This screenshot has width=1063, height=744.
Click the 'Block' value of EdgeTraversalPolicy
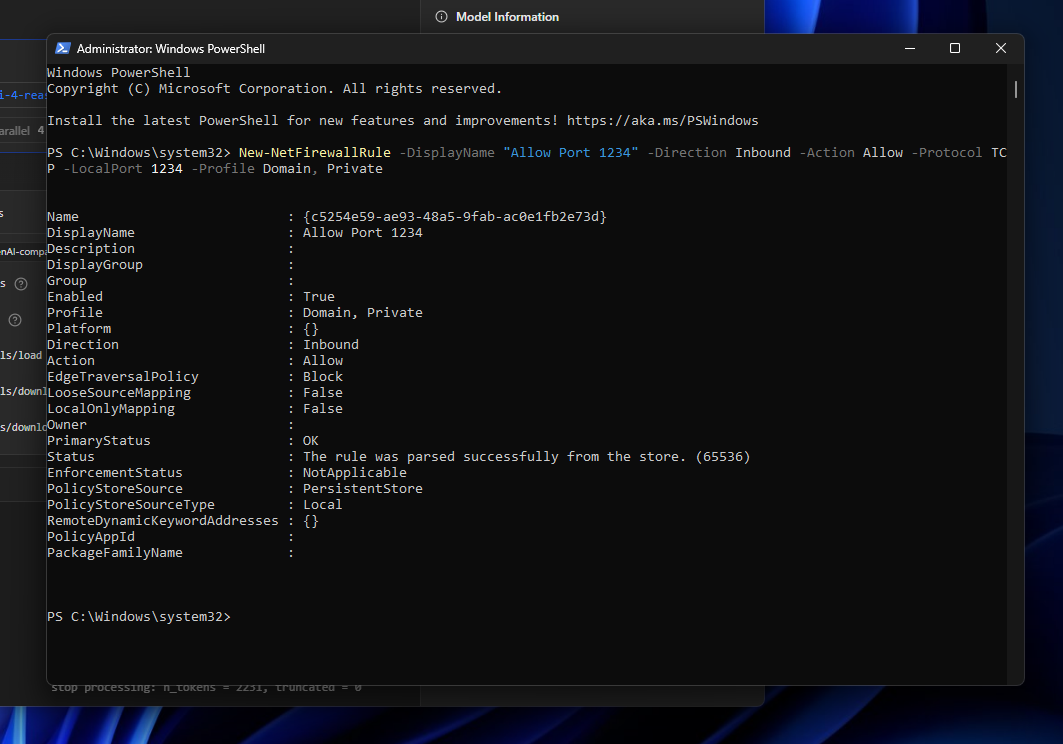[x=323, y=376]
